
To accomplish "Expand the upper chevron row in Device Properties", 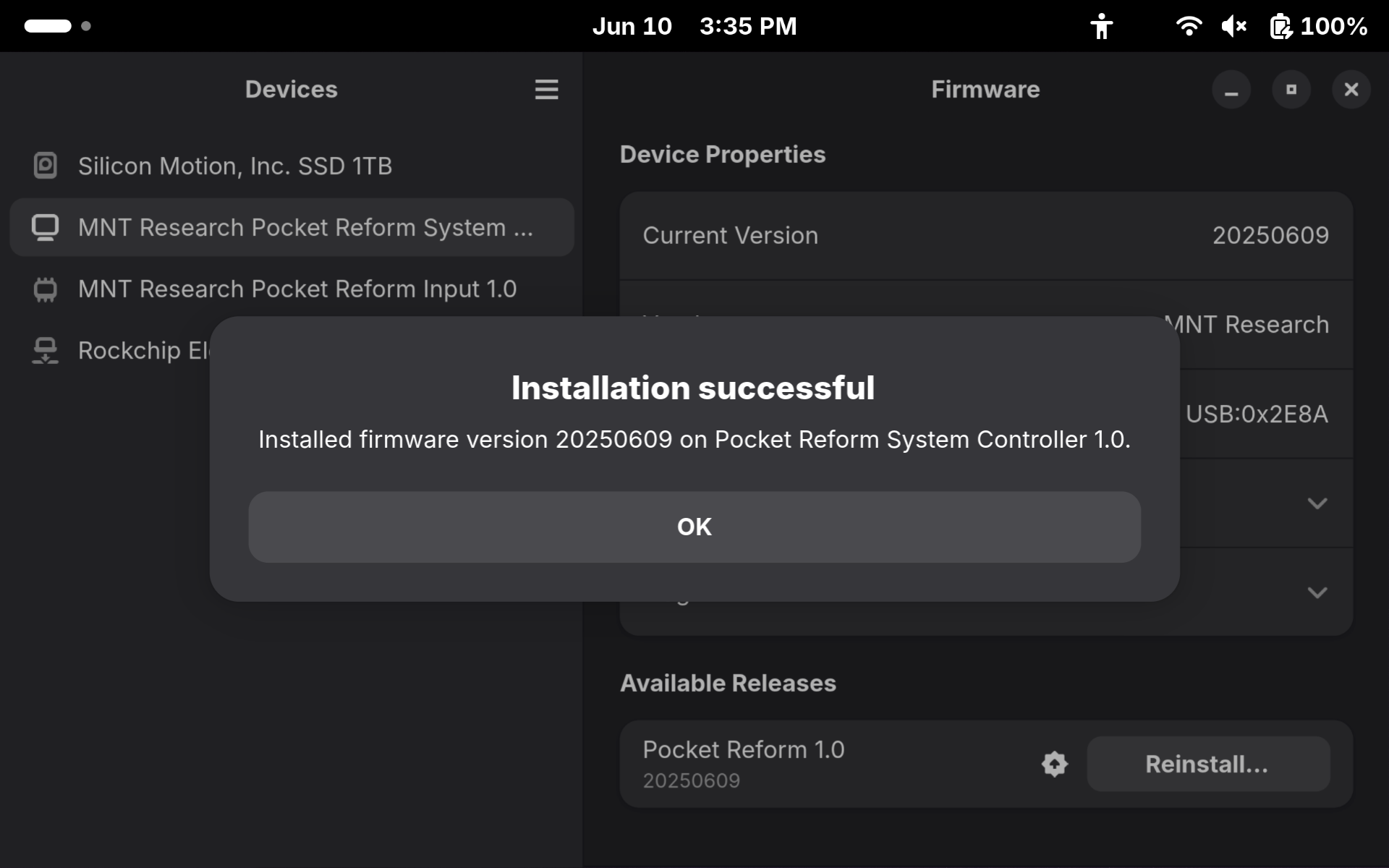I will coord(1317,503).
